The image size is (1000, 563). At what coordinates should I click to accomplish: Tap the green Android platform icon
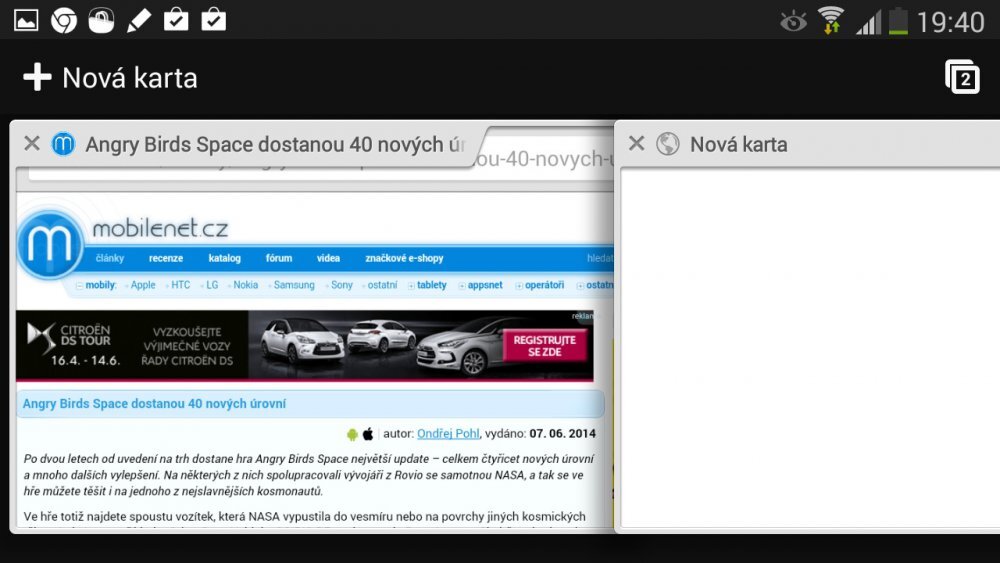(352, 434)
